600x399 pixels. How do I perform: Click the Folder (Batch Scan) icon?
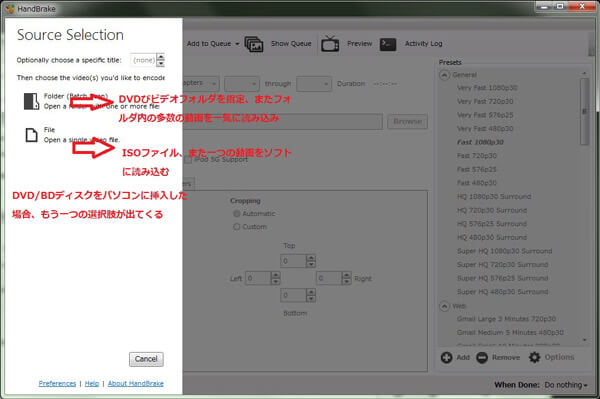point(31,101)
